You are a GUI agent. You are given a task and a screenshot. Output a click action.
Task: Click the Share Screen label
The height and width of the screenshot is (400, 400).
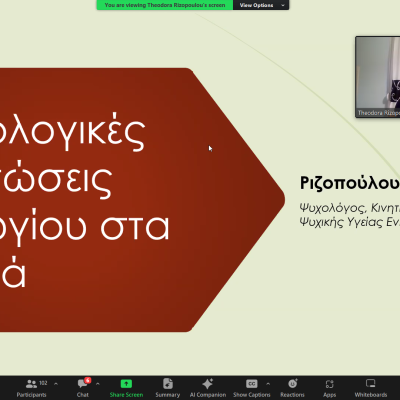pos(126,395)
